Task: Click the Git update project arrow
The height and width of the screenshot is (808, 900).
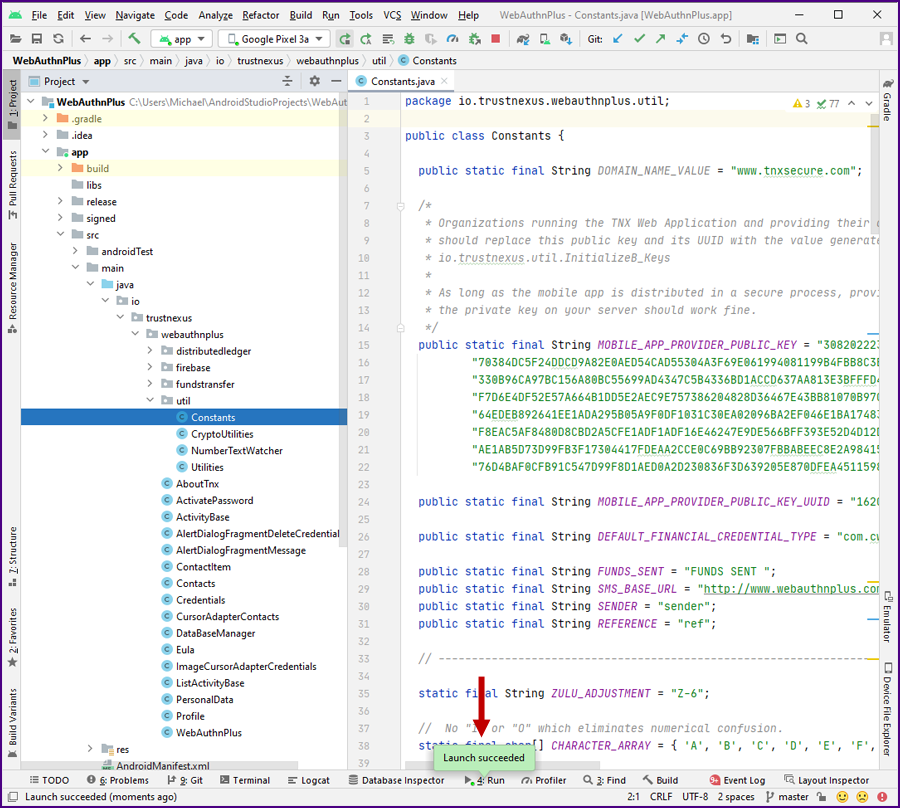Action: 616,39
